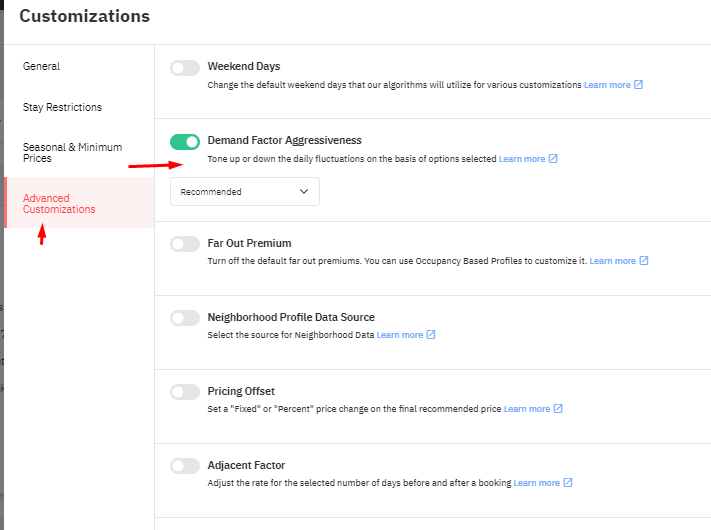Go to the General section
This screenshot has height=530, width=711.
pyautogui.click(x=41, y=66)
